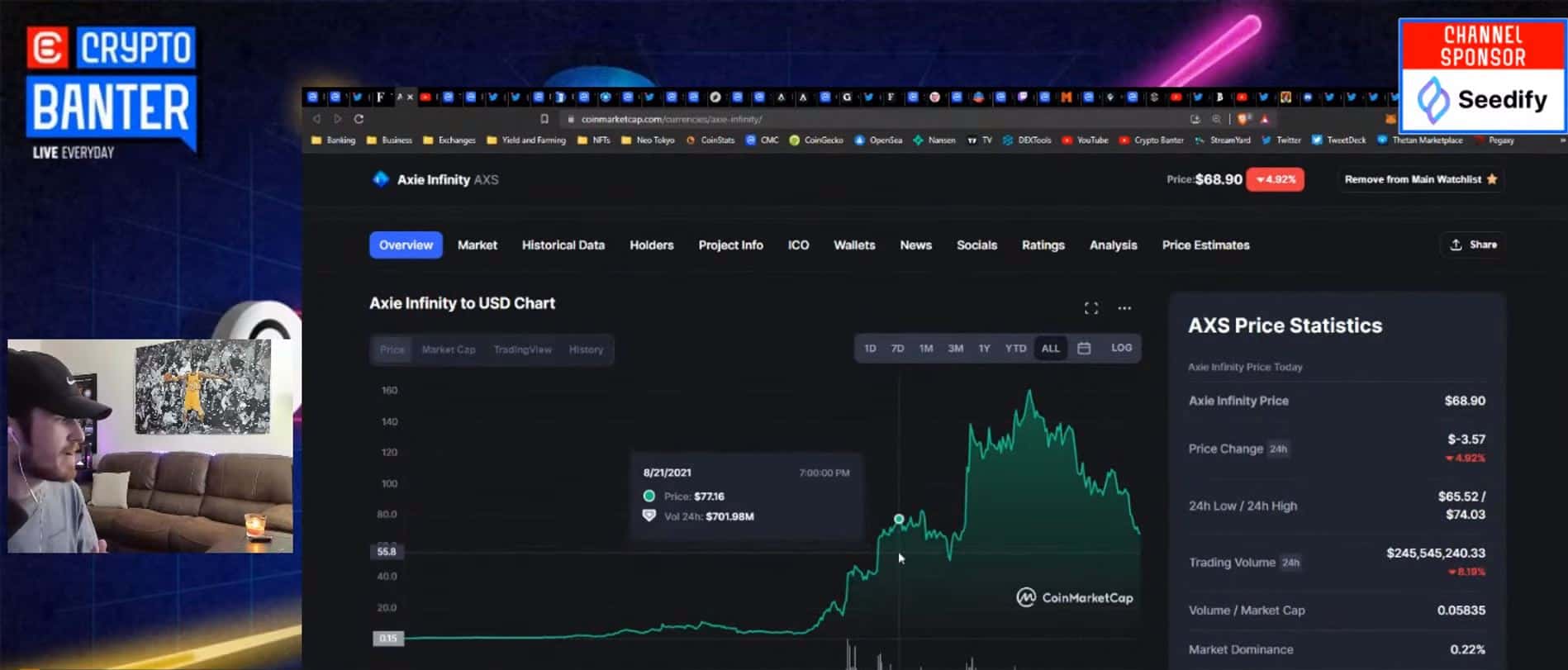Show the Market Cap chart view
This screenshot has width=1568, height=670.
point(449,349)
